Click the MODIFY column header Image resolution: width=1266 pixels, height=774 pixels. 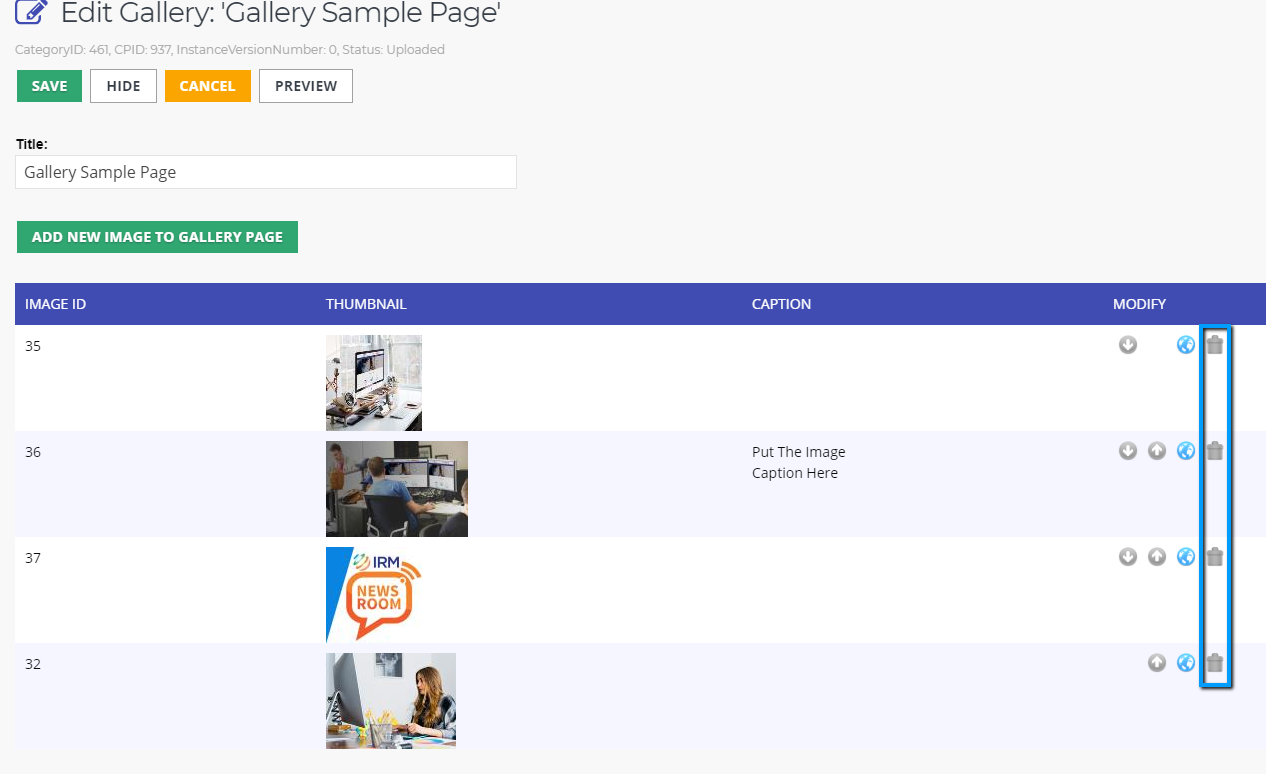pos(1139,304)
